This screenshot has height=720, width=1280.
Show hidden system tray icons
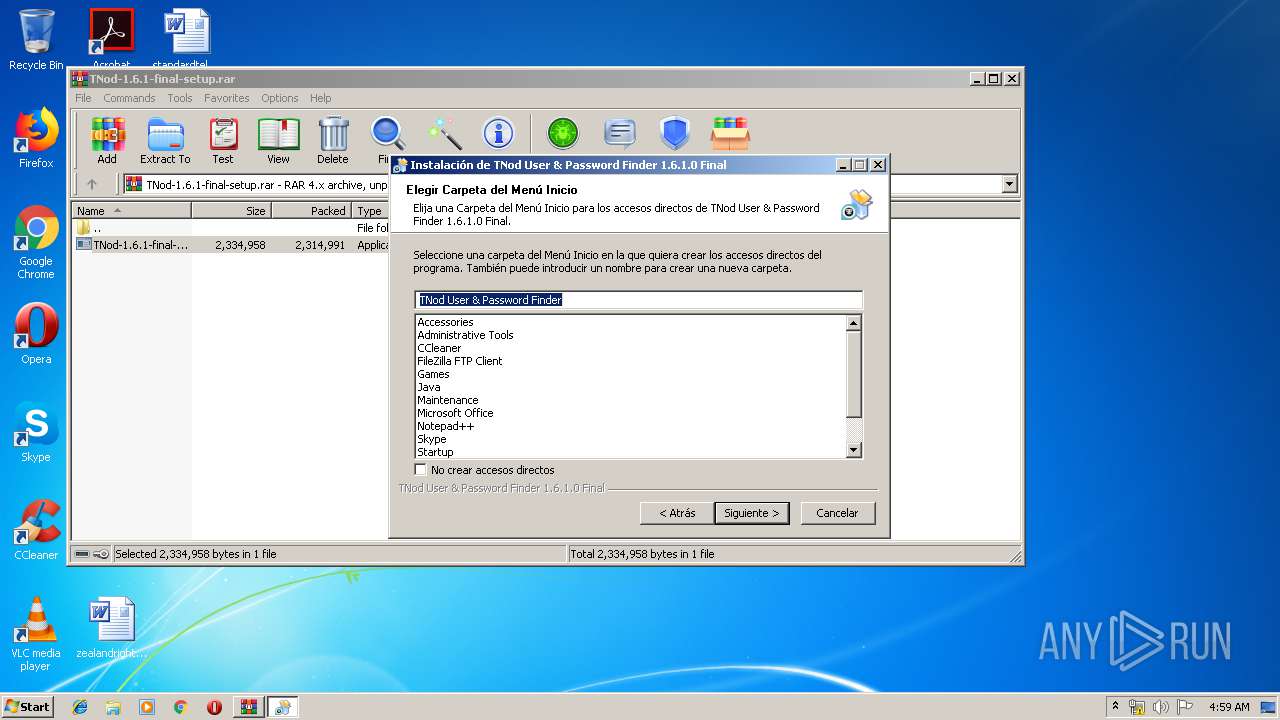[1115, 707]
